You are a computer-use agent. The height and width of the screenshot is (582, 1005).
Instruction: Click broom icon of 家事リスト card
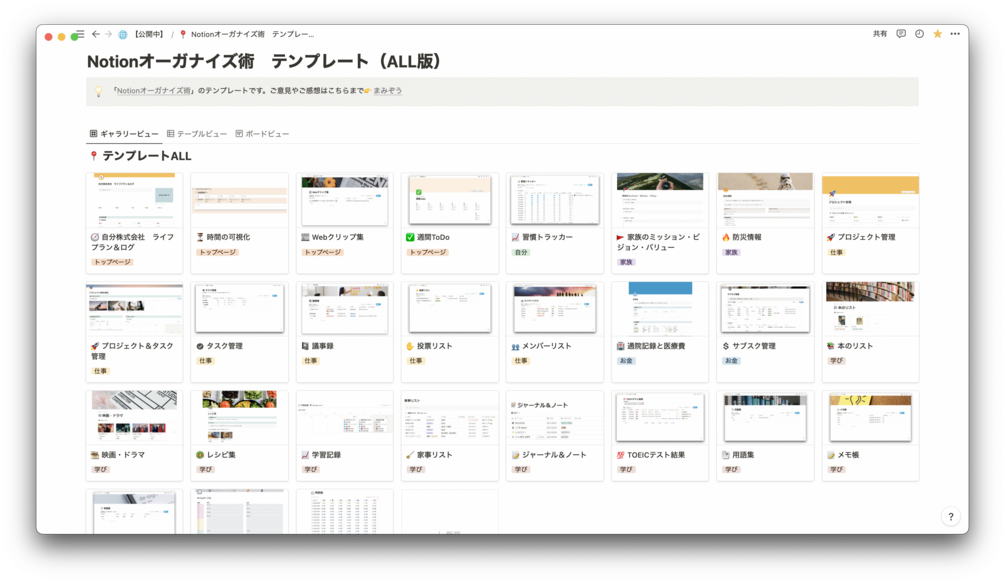click(x=410, y=455)
